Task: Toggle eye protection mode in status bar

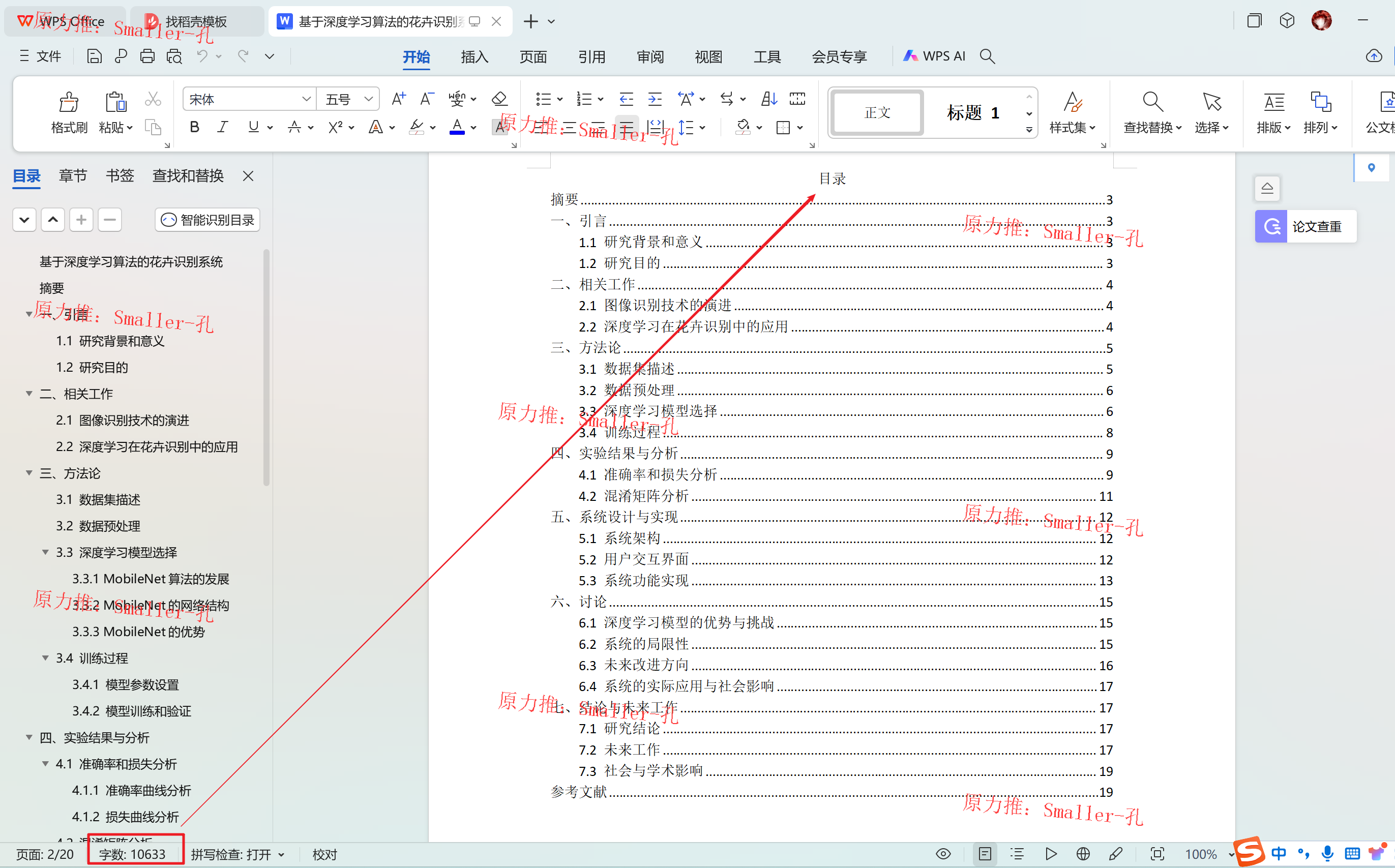Action: pos(943,854)
